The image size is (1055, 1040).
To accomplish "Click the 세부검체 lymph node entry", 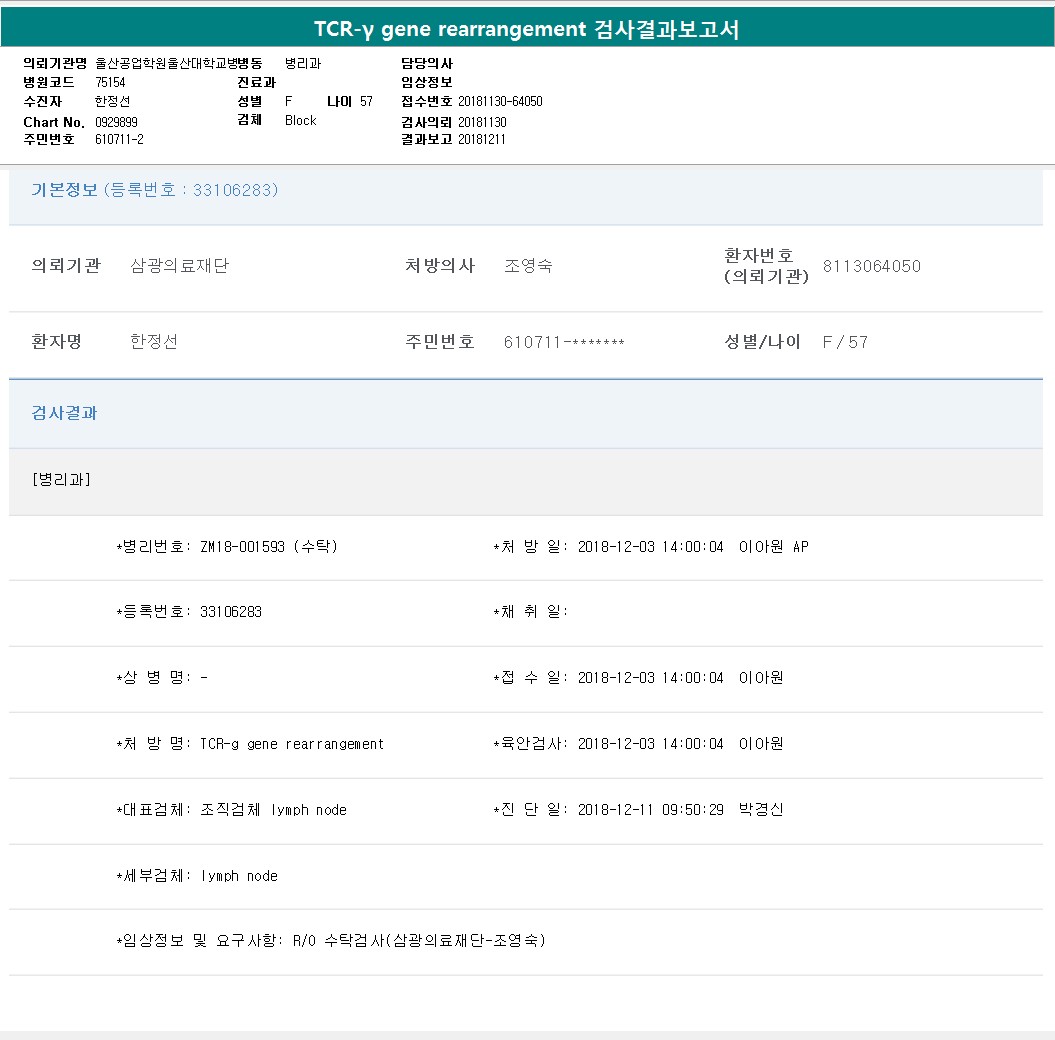I will (239, 876).
